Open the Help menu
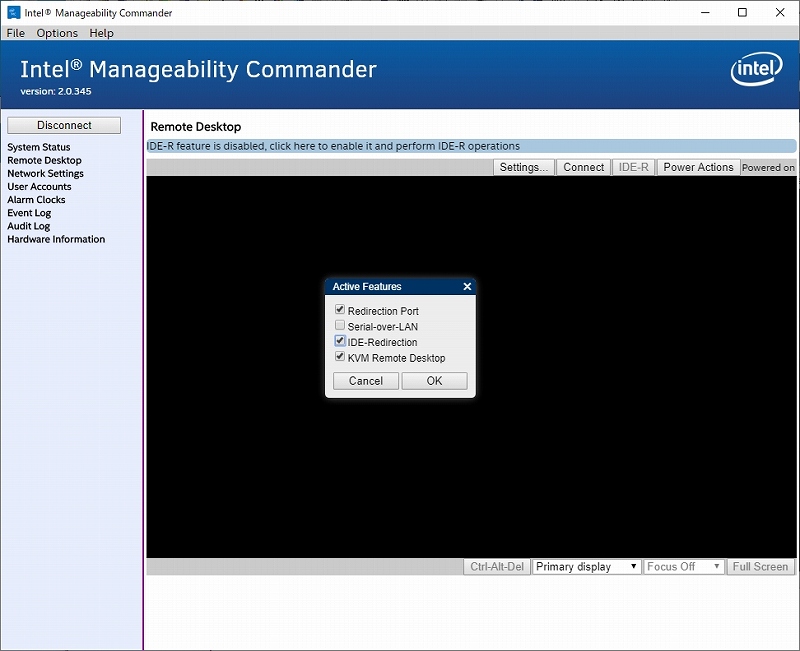800x651 pixels. [102, 33]
